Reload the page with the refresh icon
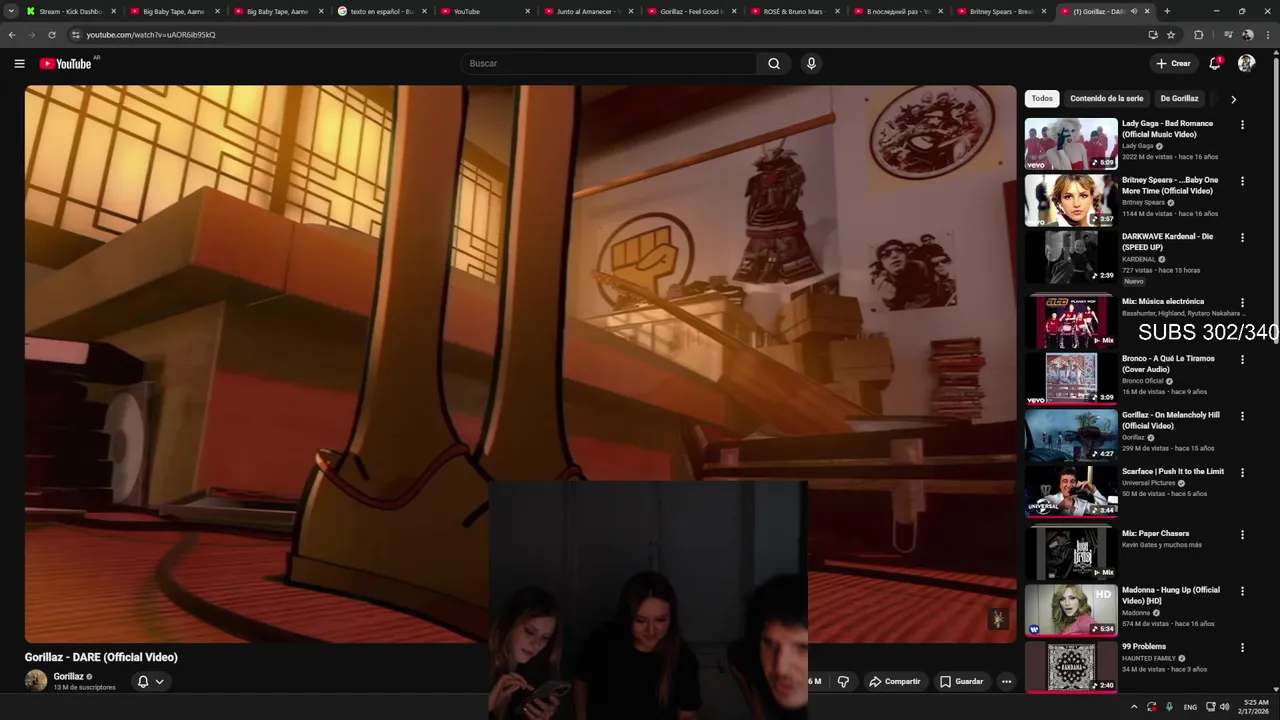The image size is (1280, 720). [52, 34]
